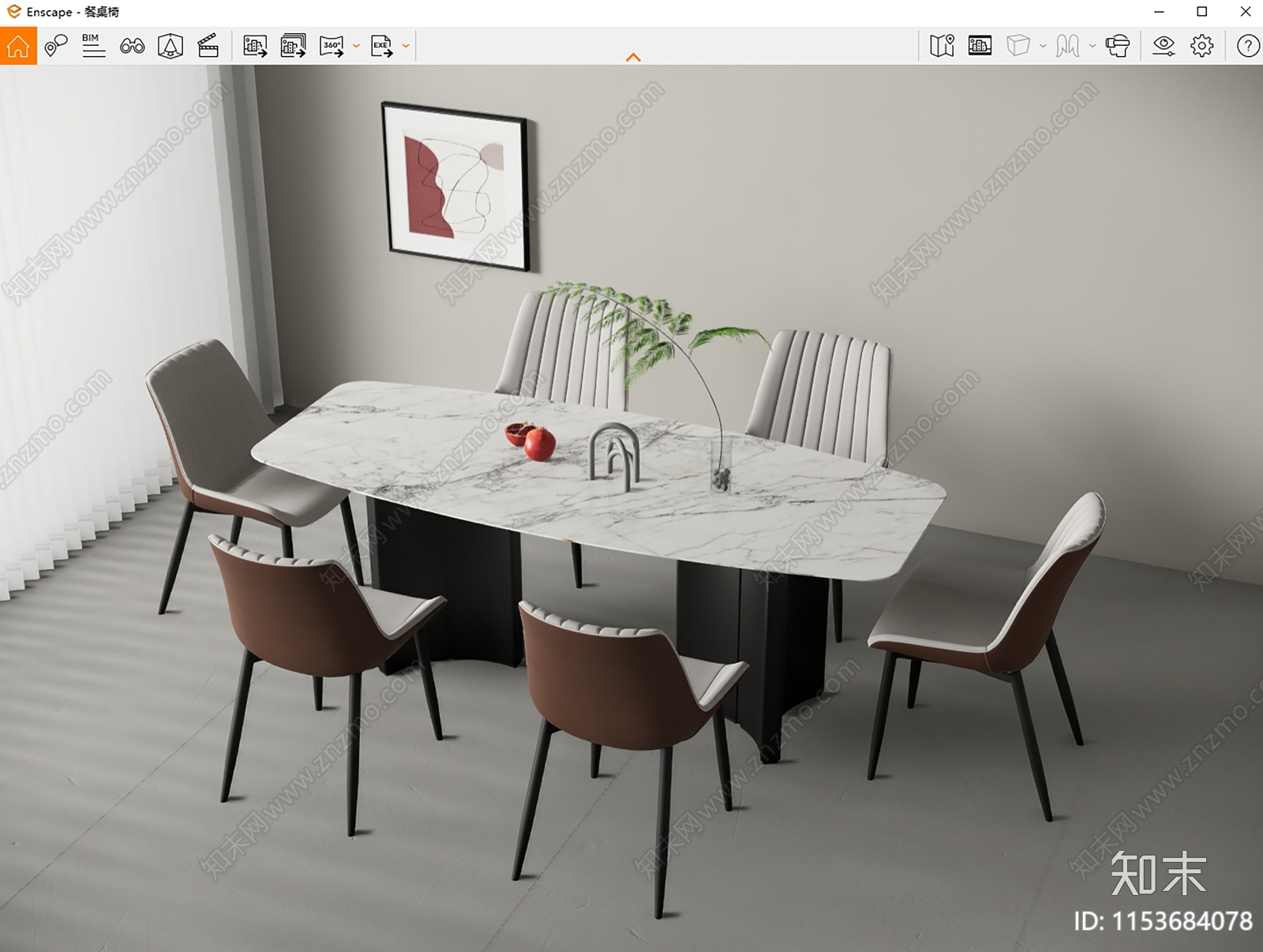Expand the rendering style dropdown arrow
This screenshot has width=1263, height=952.
pos(1043,46)
